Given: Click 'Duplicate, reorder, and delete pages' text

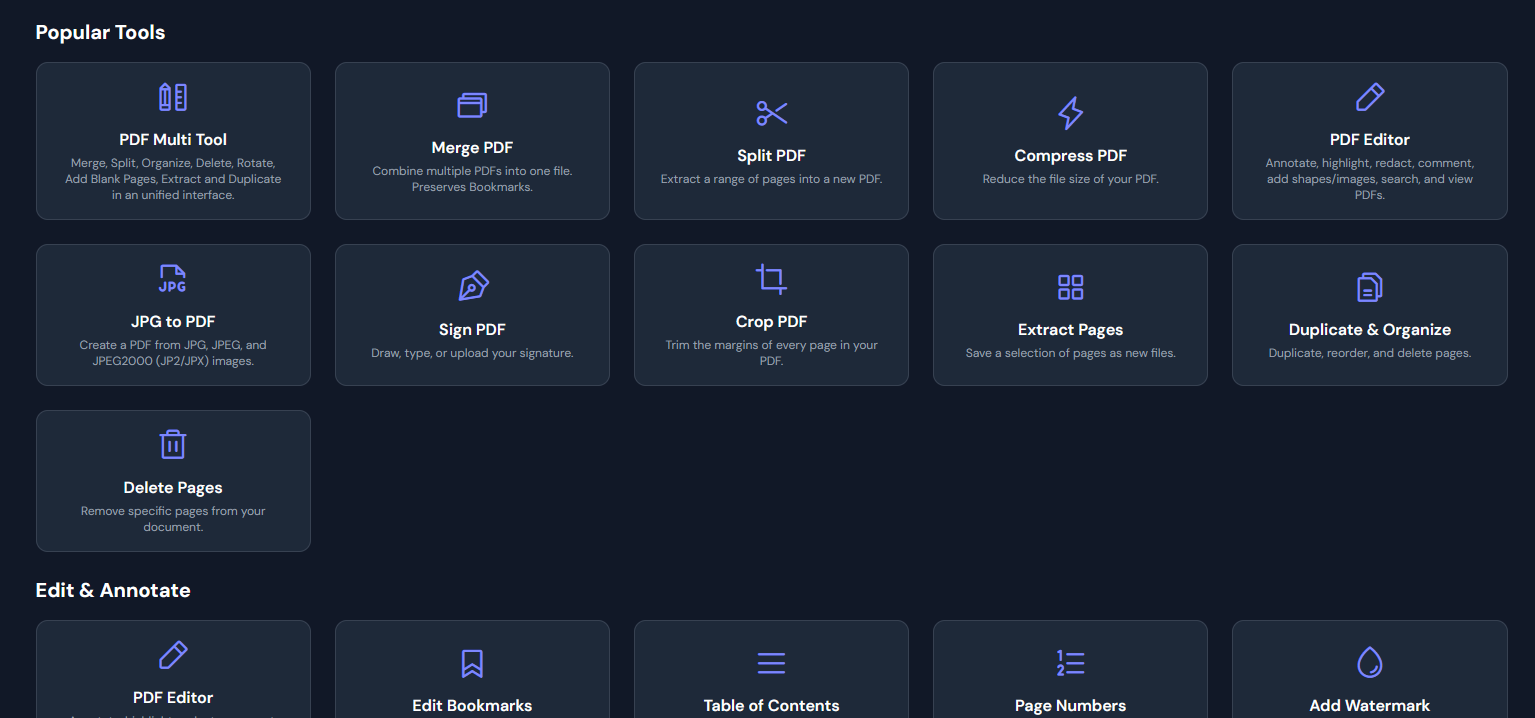Looking at the screenshot, I should [x=1369, y=353].
